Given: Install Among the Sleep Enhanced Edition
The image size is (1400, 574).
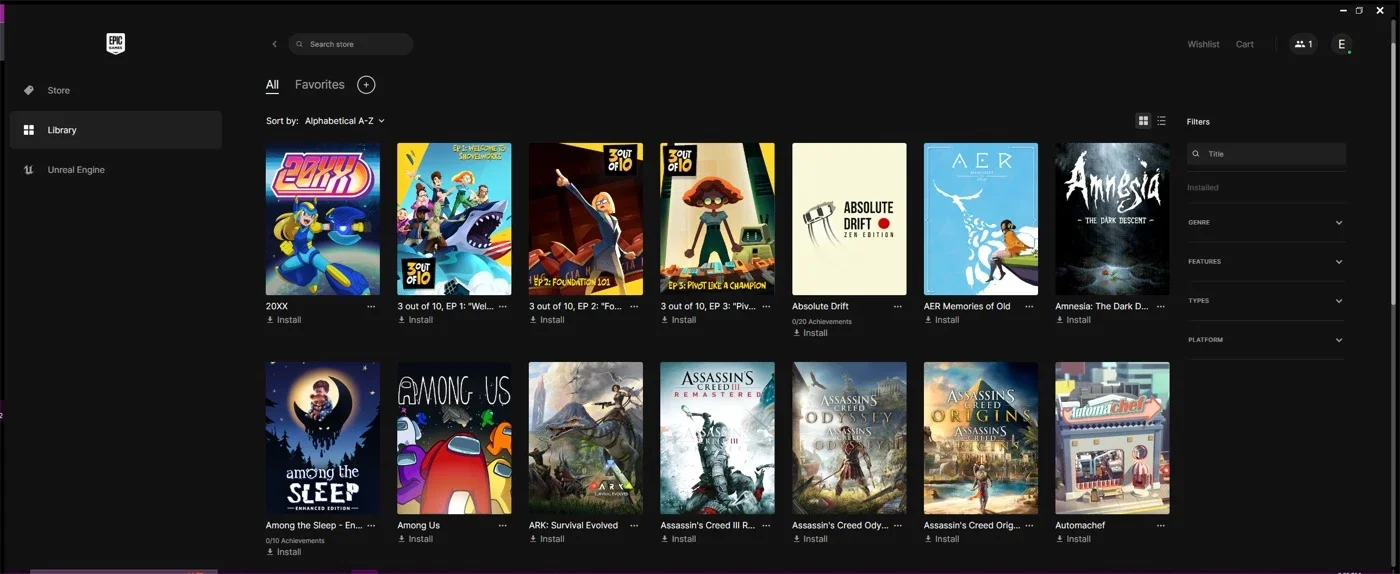Looking at the screenshot, I should (284, 552).
